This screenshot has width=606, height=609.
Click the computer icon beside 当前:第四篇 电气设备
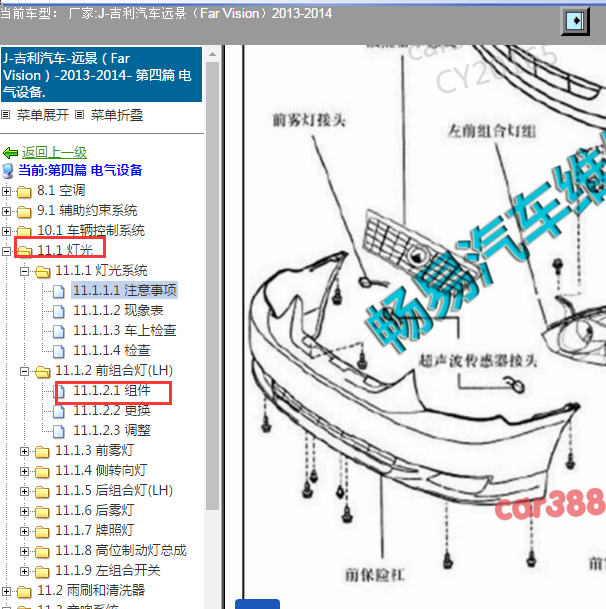pyautogui.click(x=8, y=171)
